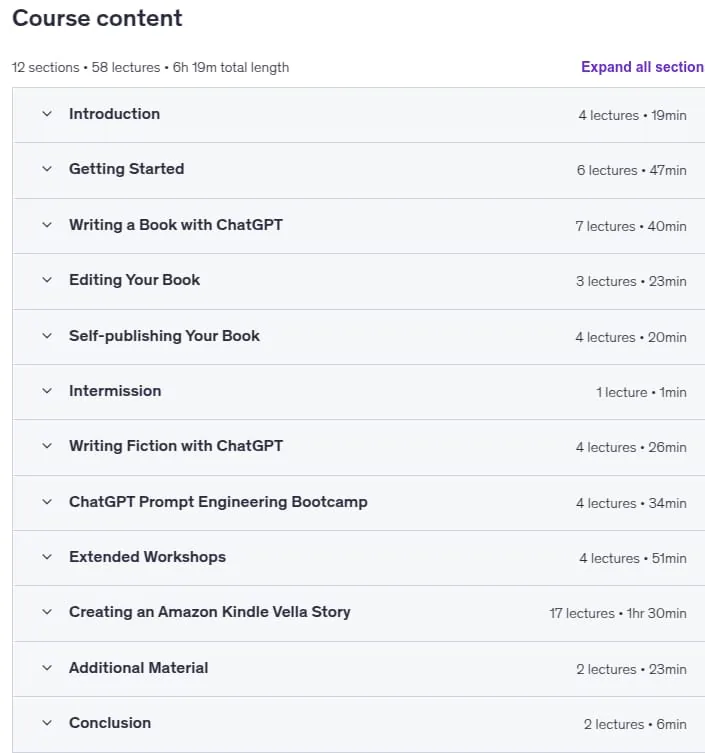Image resolution: width=705 pixels, height=753 pixels.
Task: Open Writing a Book with ChatGPT section
Action: tap(176, 225)
